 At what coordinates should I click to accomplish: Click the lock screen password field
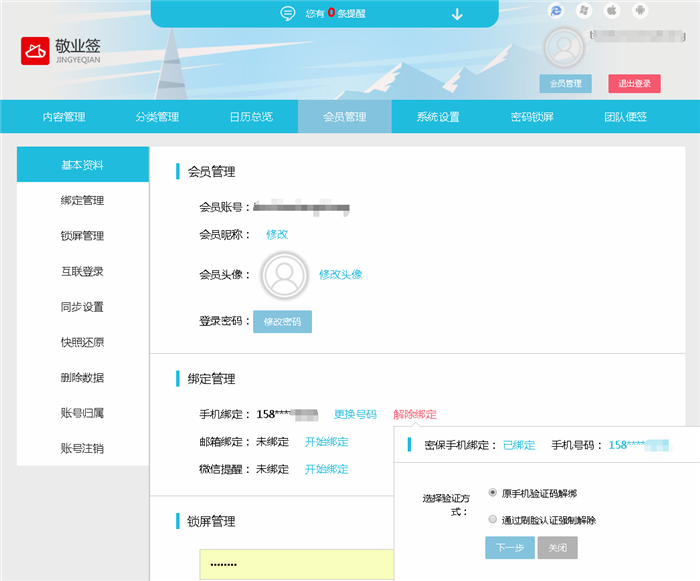[x=295, y=564]
